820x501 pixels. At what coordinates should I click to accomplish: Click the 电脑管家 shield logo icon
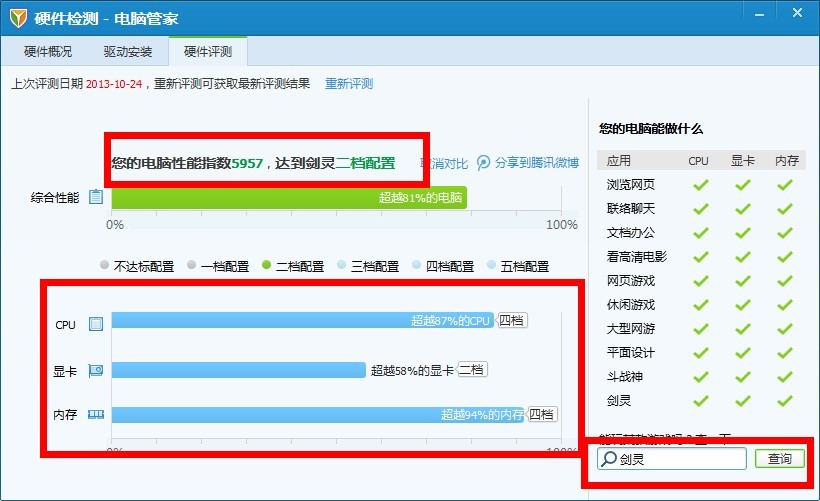(x=17, y=16)
